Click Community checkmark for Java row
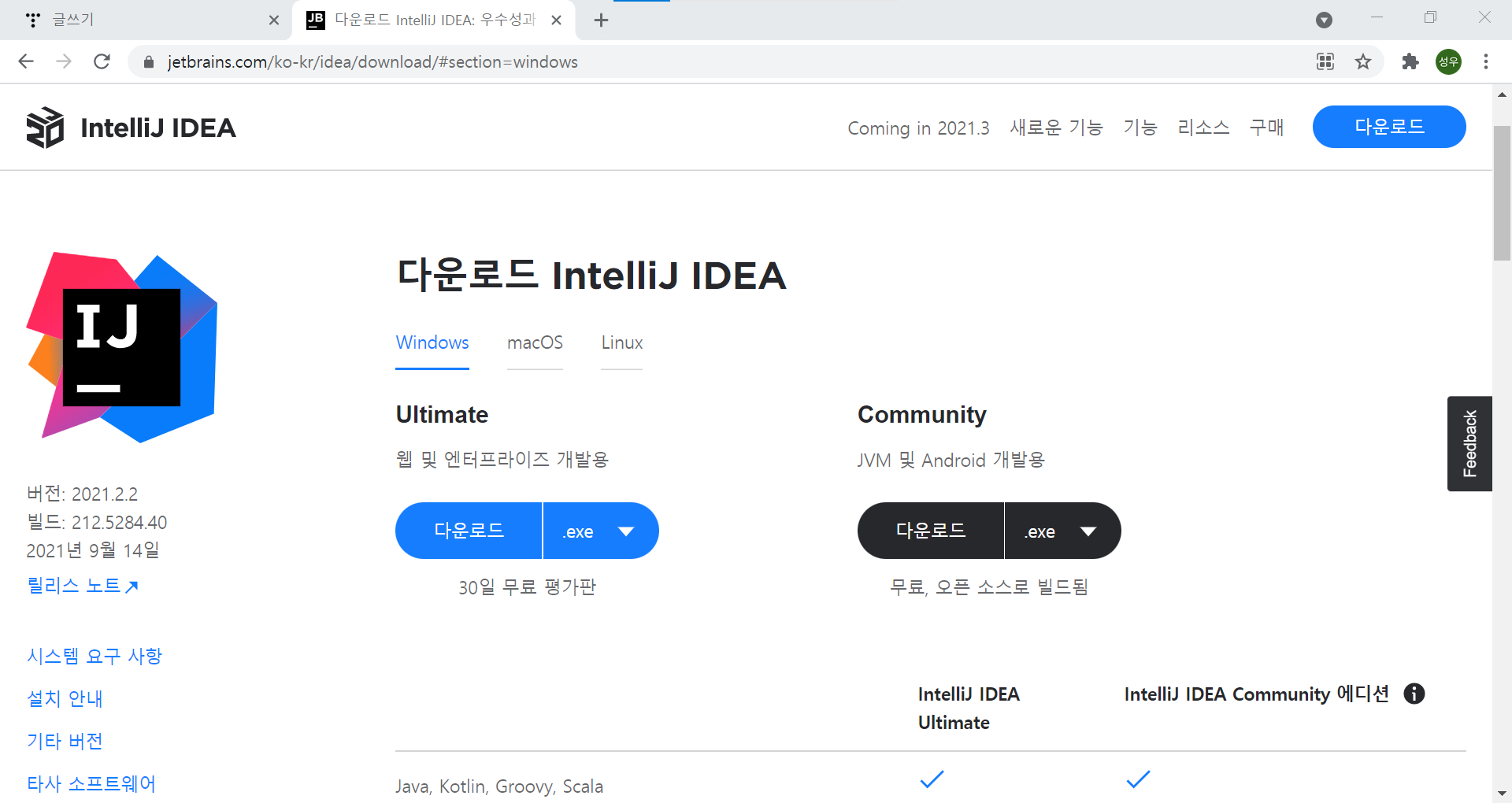The image size is (1512, 803). point(1138,779)
